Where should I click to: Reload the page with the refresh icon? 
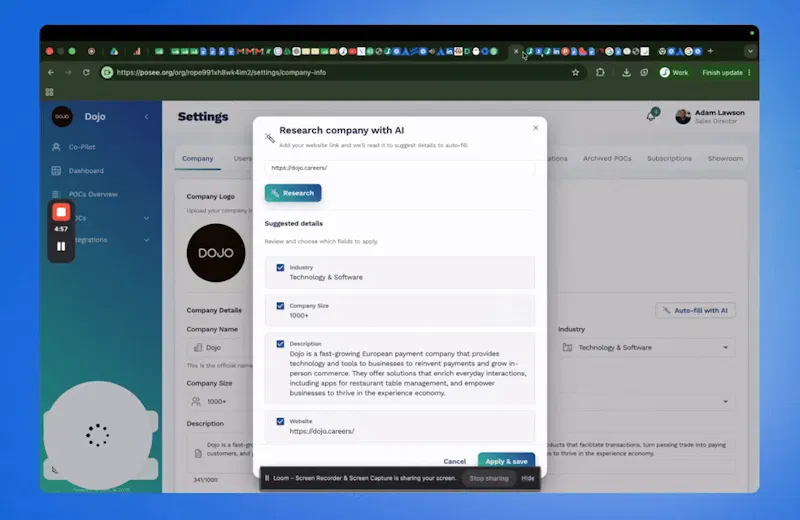pos(86,72)
